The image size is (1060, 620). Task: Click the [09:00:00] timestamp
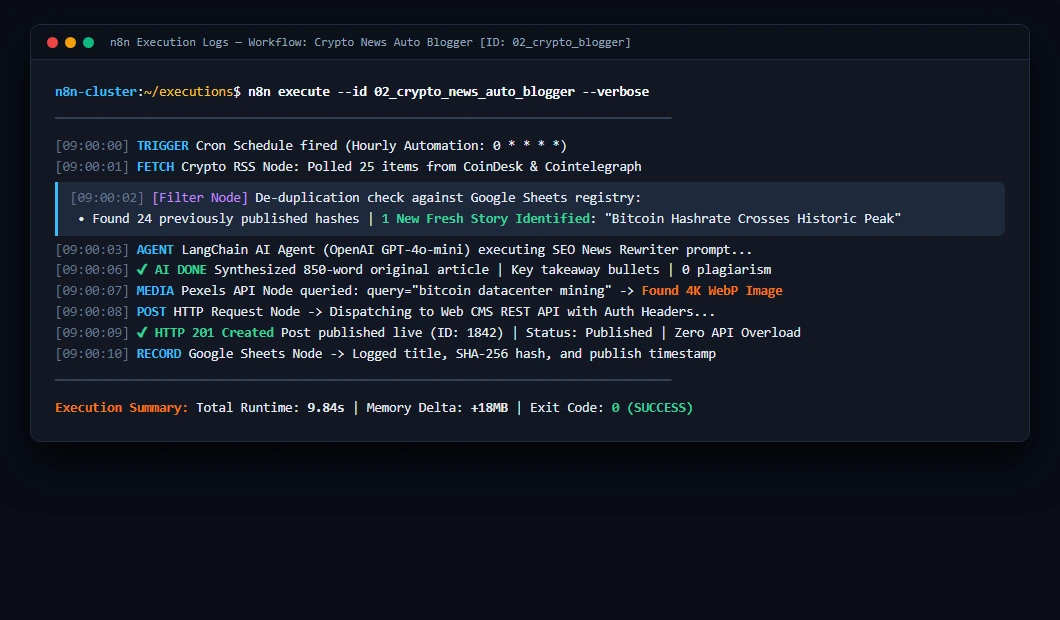click(x=92, y=145)
